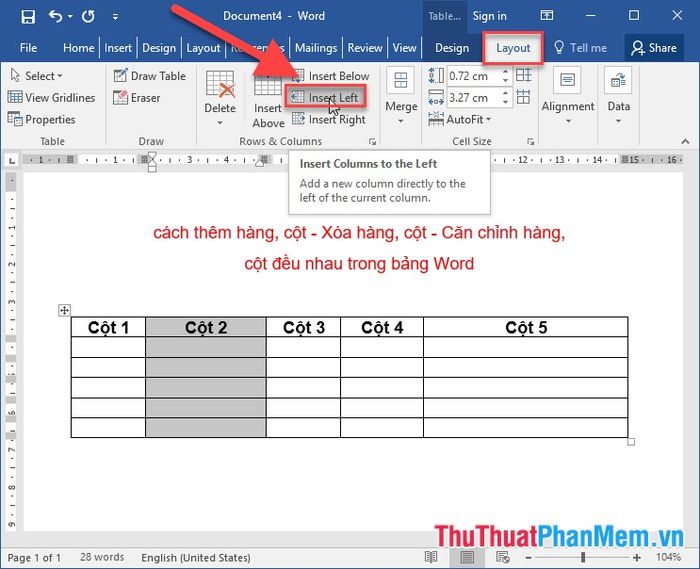Expand the Merge group dropdown
The image size is (700, 569).
[401, 97]
